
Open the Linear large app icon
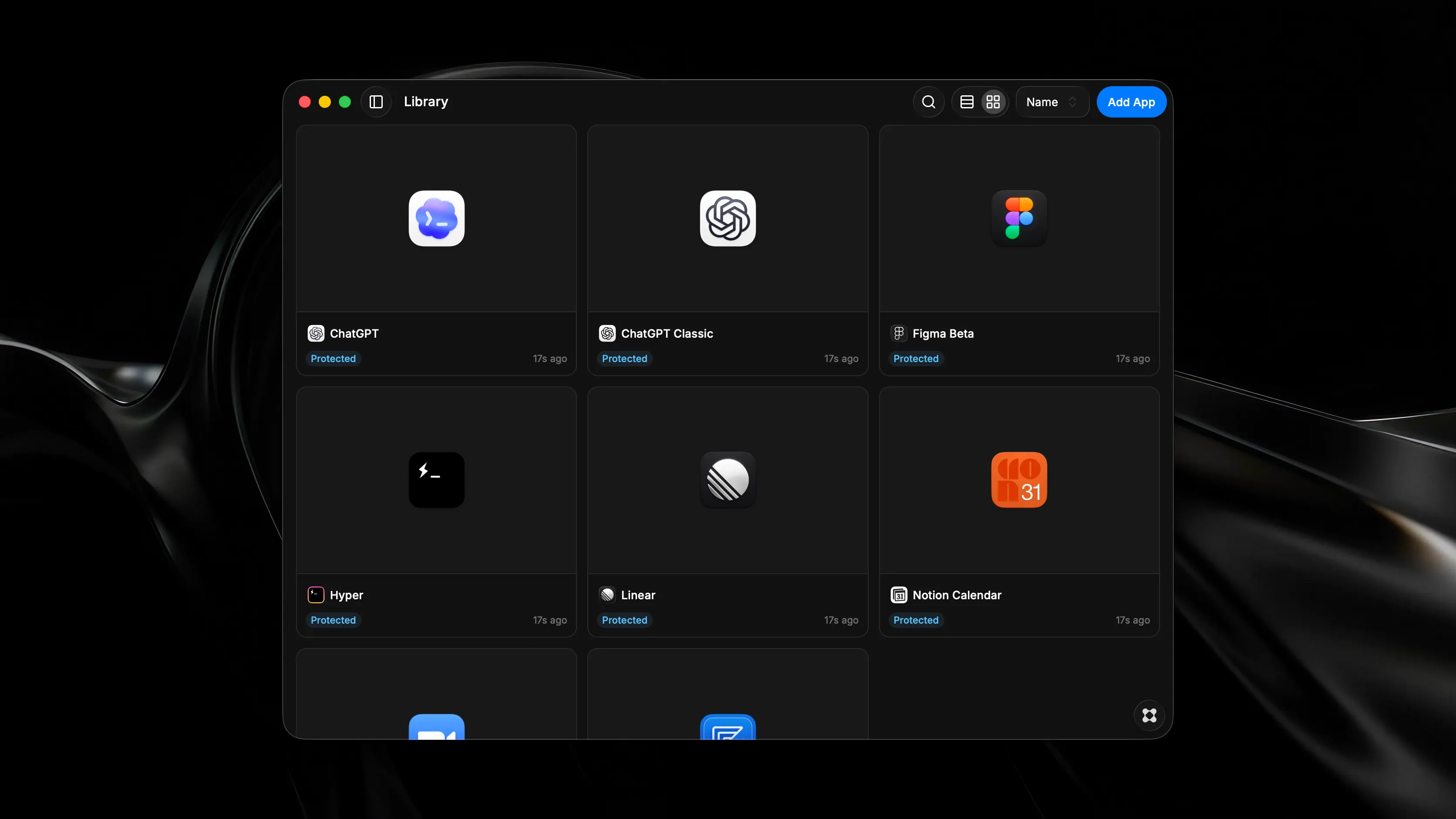[728, 480]
